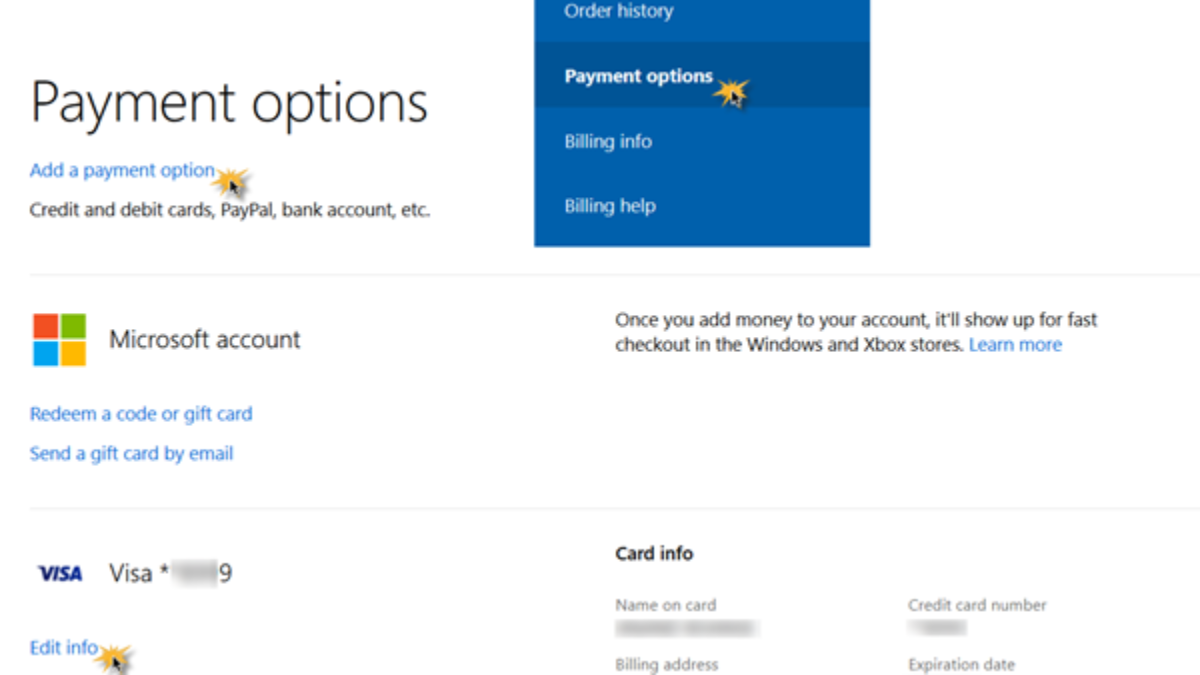Click Redeem a code or gift card
This screenshot has width=1200, height=675.
pyautogui.click(x=141, y=414)
